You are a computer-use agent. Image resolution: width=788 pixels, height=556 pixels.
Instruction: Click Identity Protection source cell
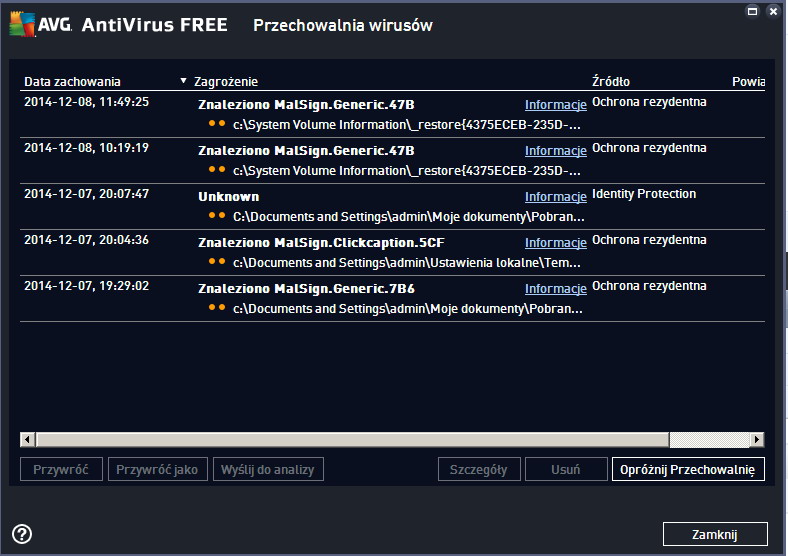pyautogui.click(x=644, y=194)
